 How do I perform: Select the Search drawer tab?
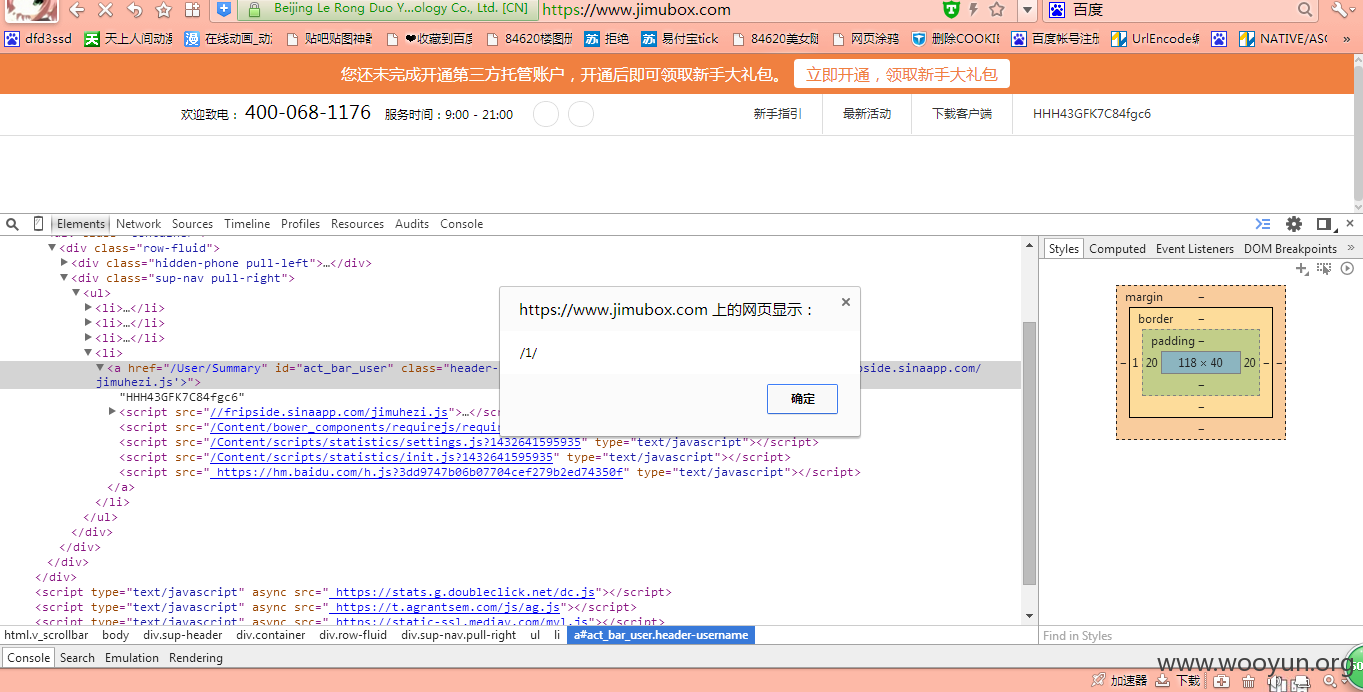(77, 658)
